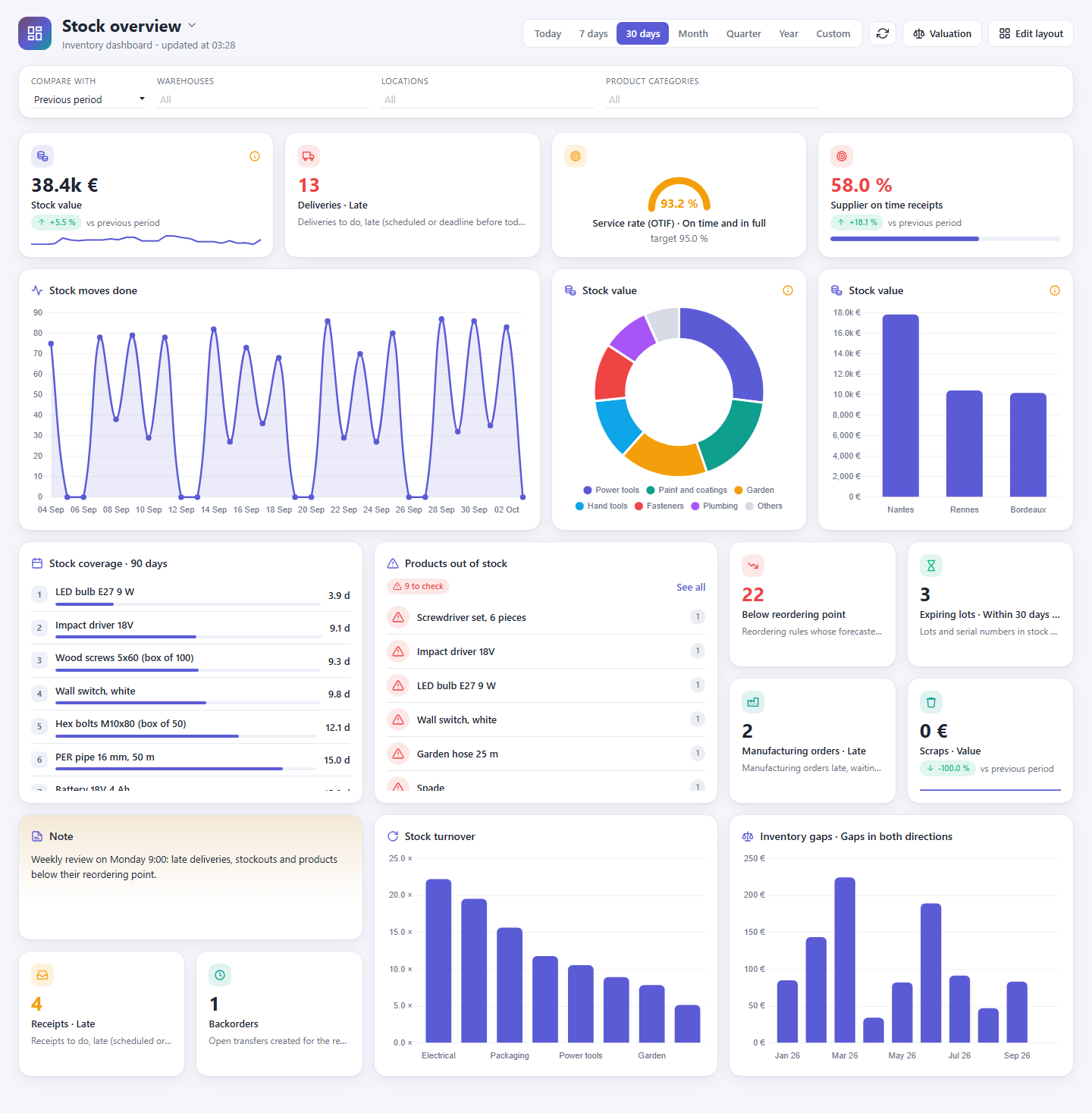This screenshot has width=1092, height=1113.
Task: Click the info icon on Stock value card
Action: coord(255,156)
